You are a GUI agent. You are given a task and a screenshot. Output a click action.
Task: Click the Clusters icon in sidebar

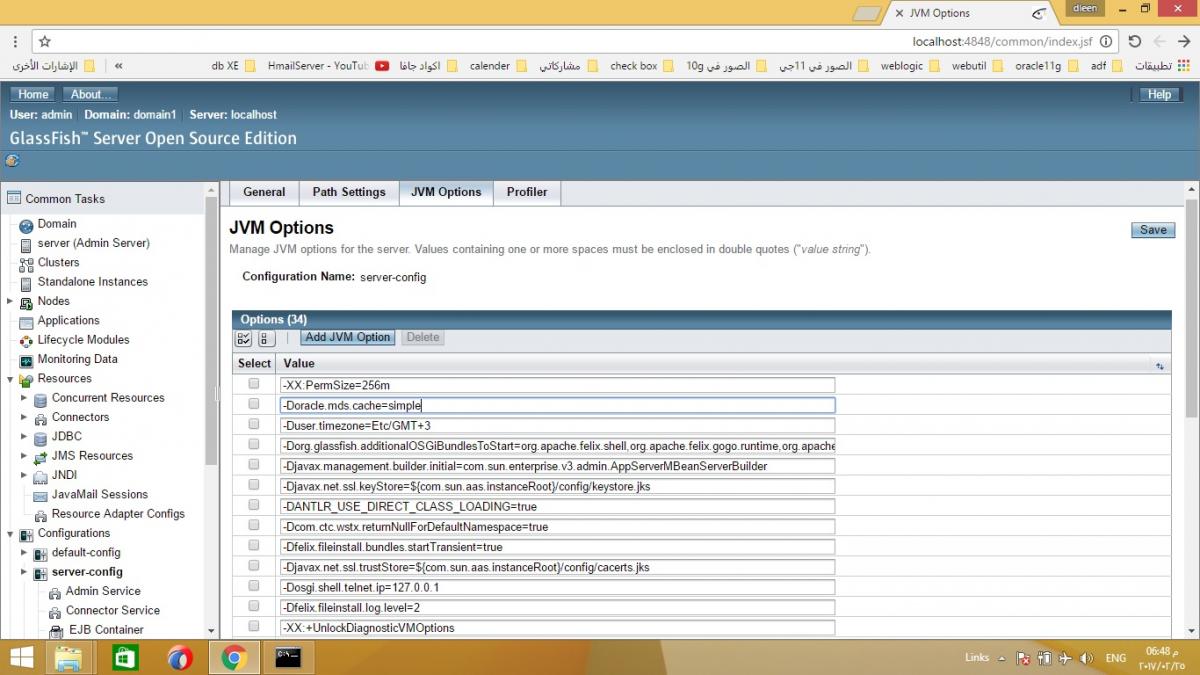[26, 263]
